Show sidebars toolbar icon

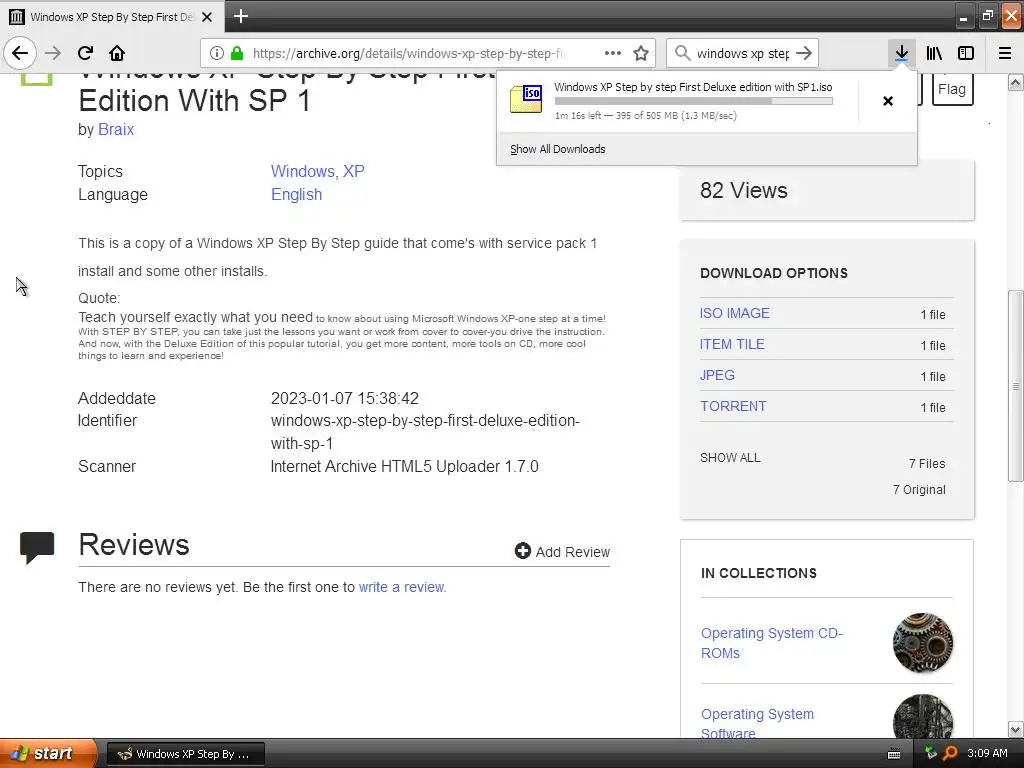tap(966, 53)
